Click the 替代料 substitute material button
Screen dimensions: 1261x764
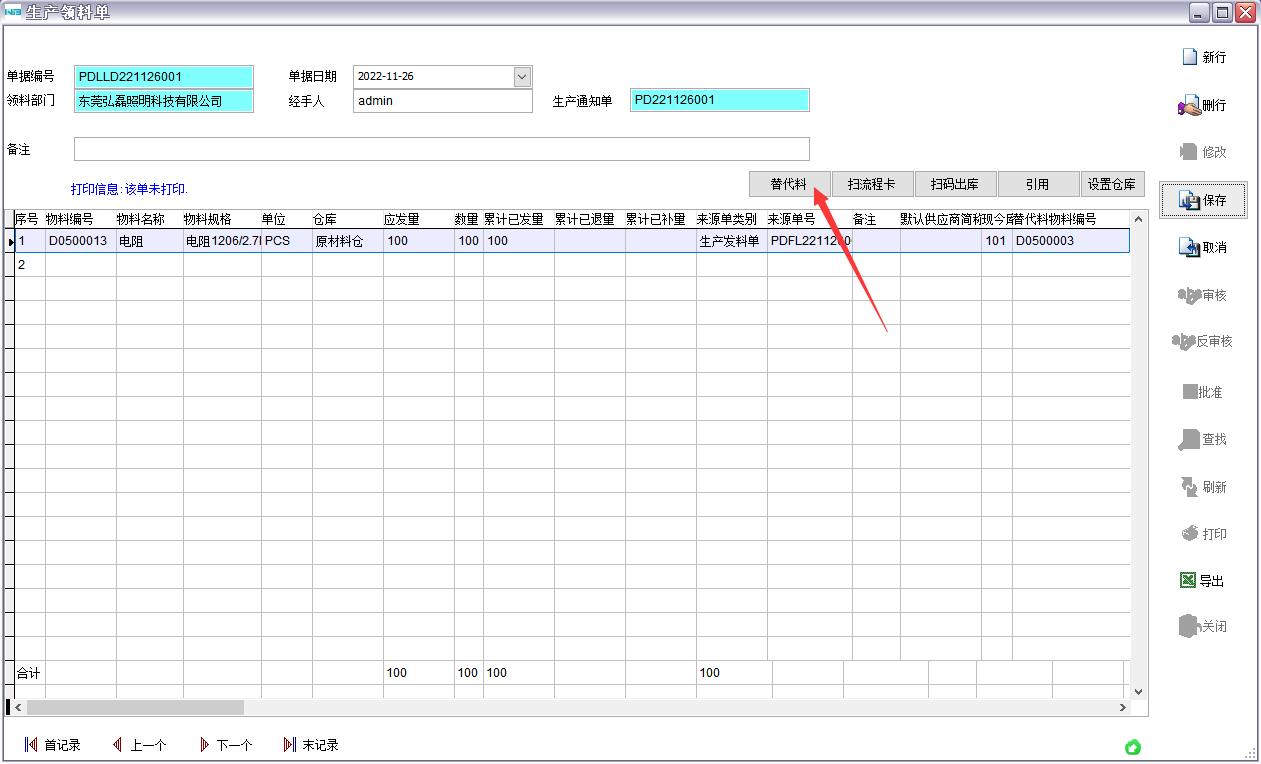pos(789,184)
